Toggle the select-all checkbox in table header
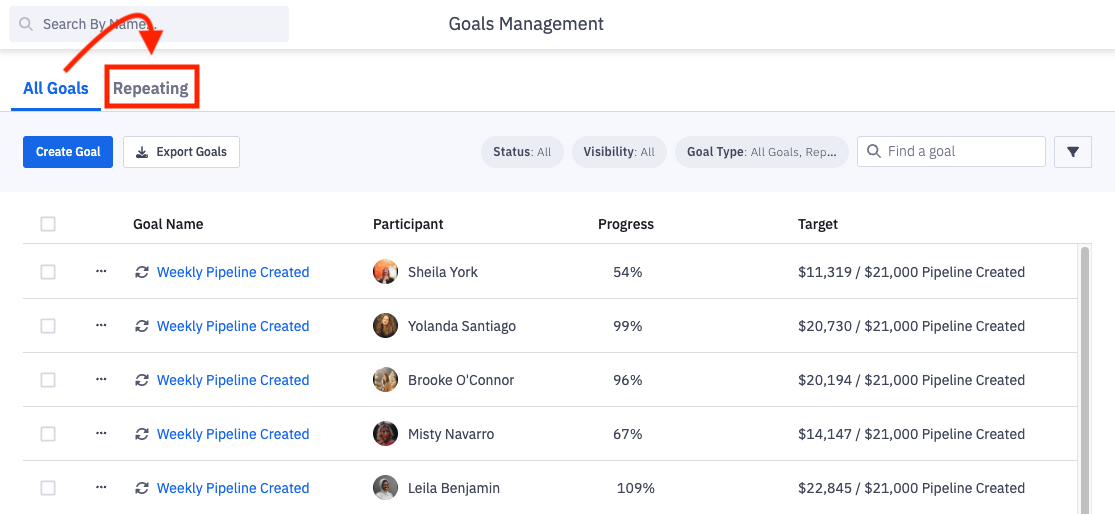 click(48, 224)
